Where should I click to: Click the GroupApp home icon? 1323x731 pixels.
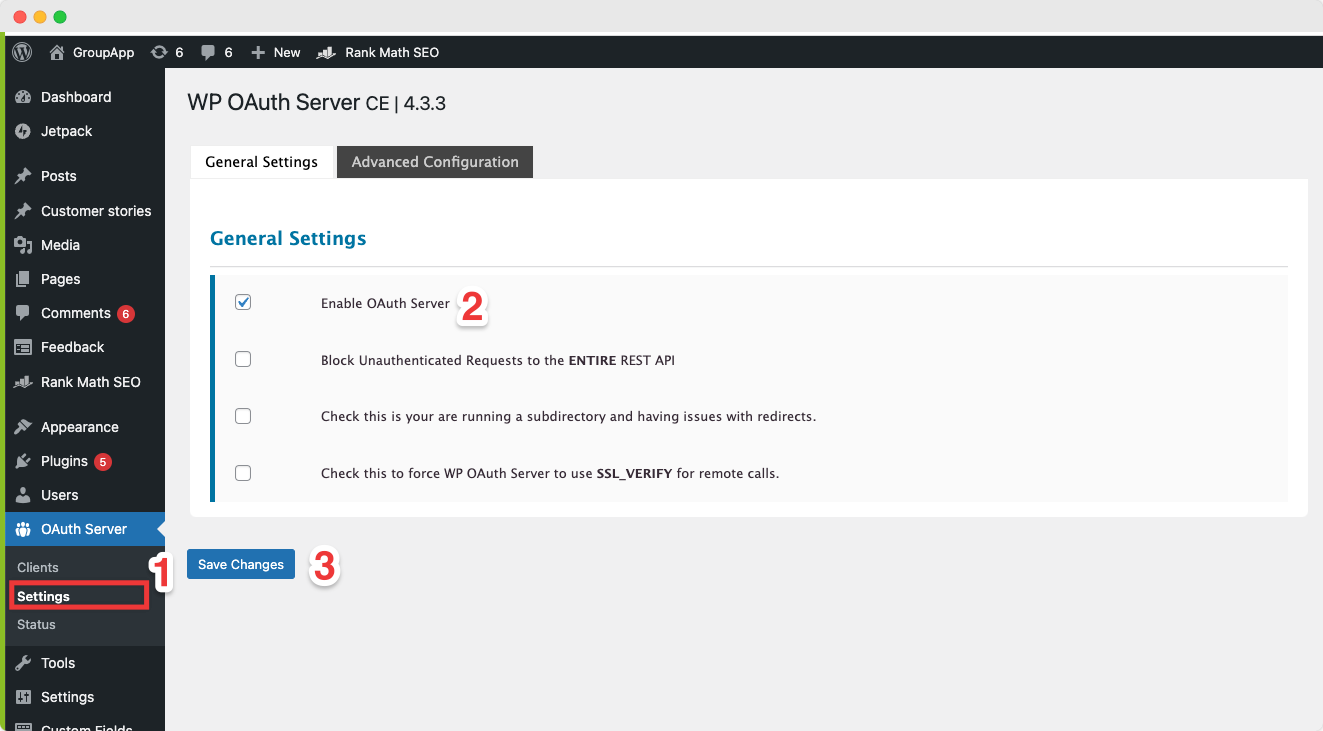(57, 52)
